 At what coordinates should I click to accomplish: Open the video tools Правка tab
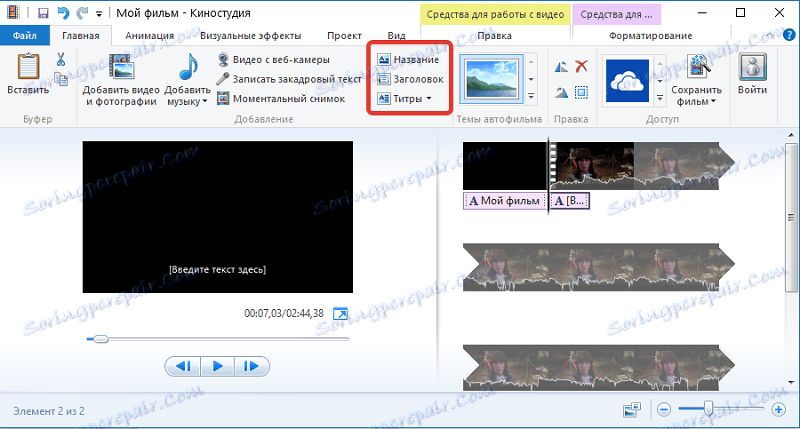coord(494,36)
